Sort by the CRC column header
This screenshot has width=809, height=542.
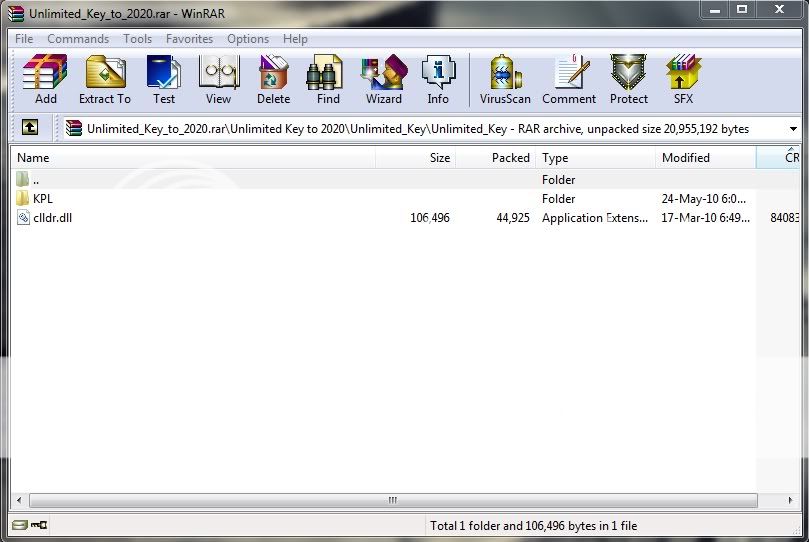pyautogui.click(x=779, y=157)
